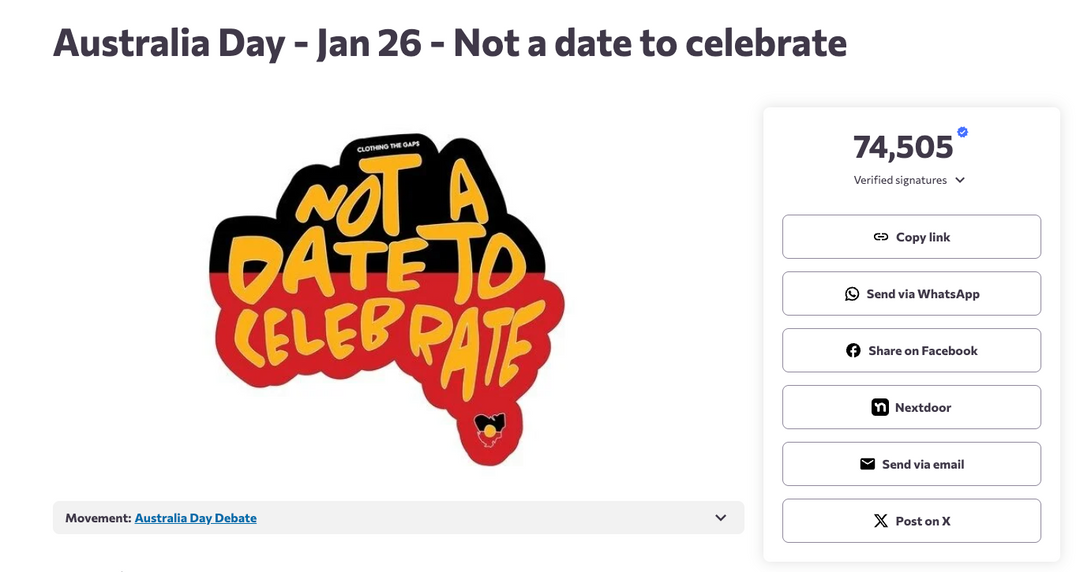Viewport: 1080px width, 572px height.
Task: Select Post on X text
Action: point(923,521)
